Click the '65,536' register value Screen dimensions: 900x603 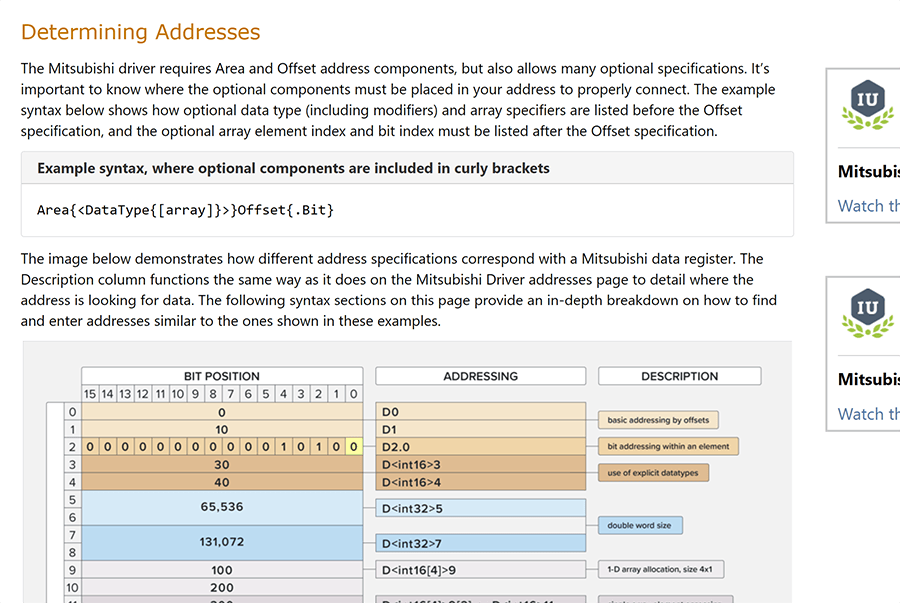tap(222, 507)
